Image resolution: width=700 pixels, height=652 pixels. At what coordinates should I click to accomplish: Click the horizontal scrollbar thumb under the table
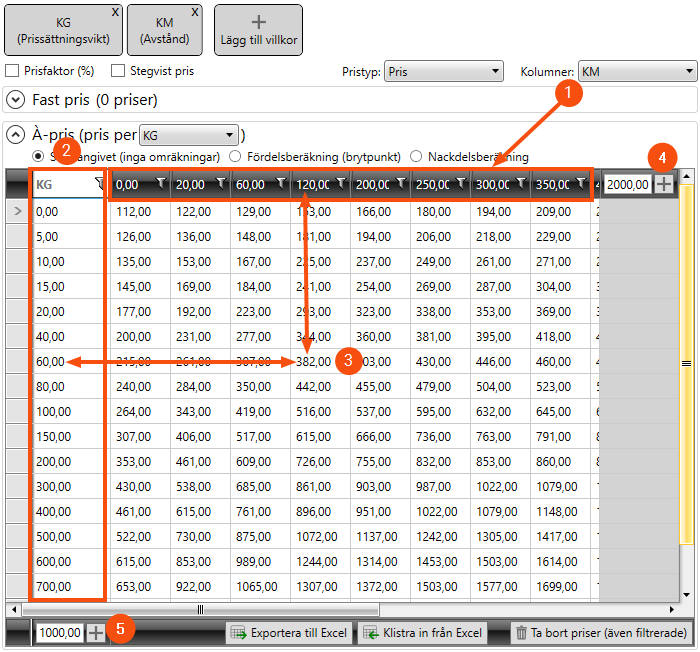point(200,608)
